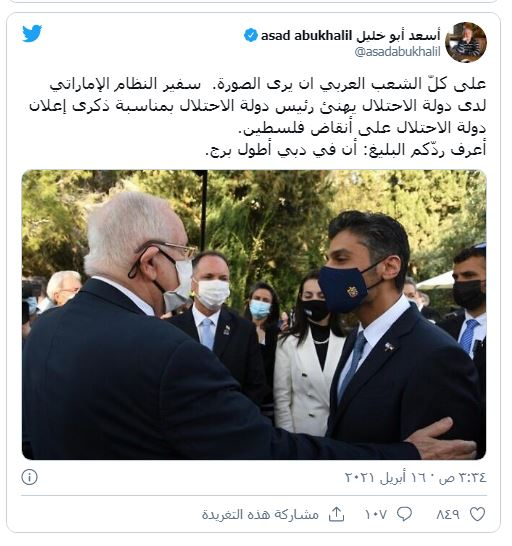
Task: Click the display name asad abukhalil
Action: pyautogui.click(x=306, y=36)
